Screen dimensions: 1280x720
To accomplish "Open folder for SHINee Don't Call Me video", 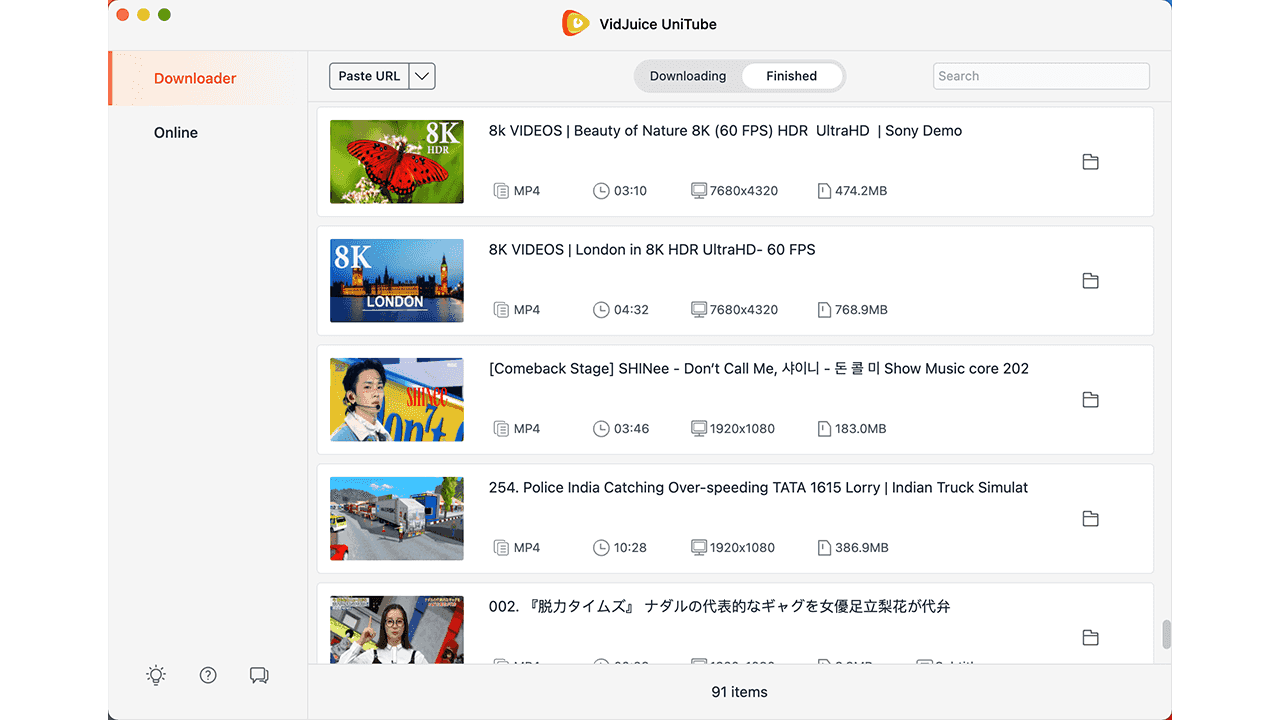I will click(x=1090, y=400).
